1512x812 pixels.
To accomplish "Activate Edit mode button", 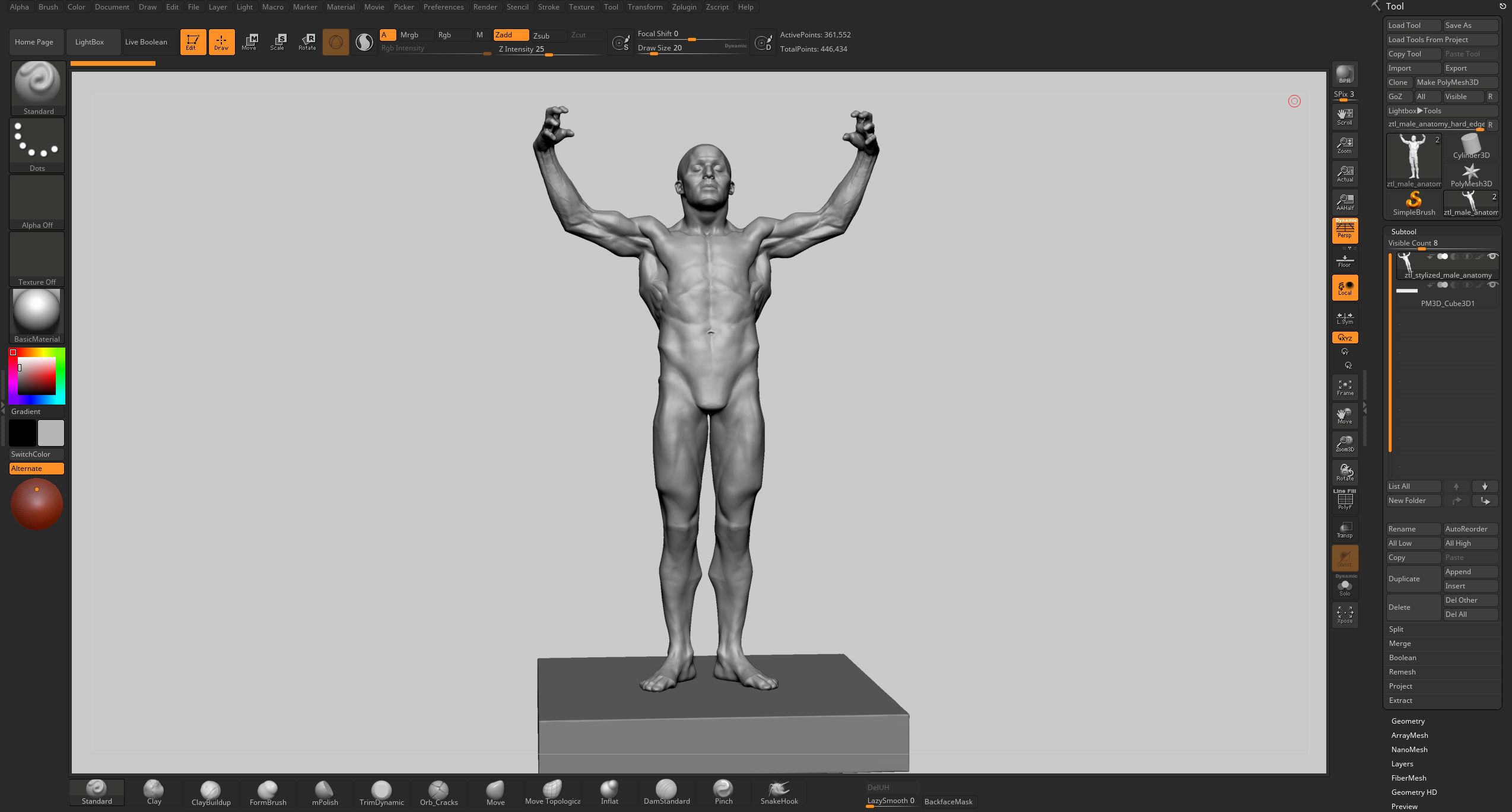I will (x=193, y=42).
